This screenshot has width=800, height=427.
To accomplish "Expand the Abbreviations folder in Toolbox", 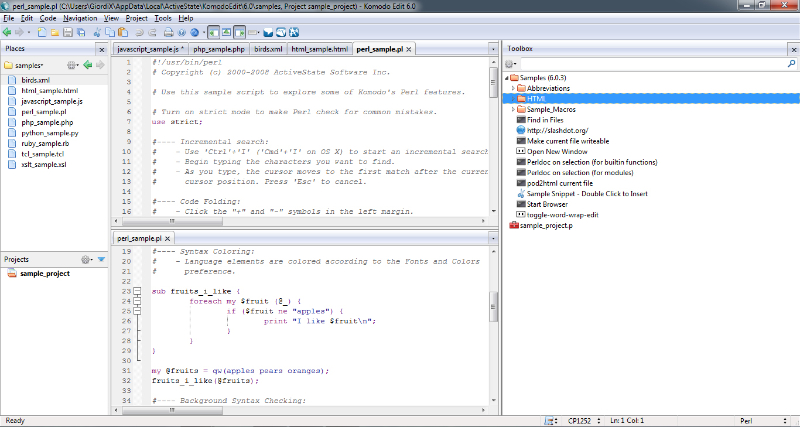I will (x=513, y=87).
